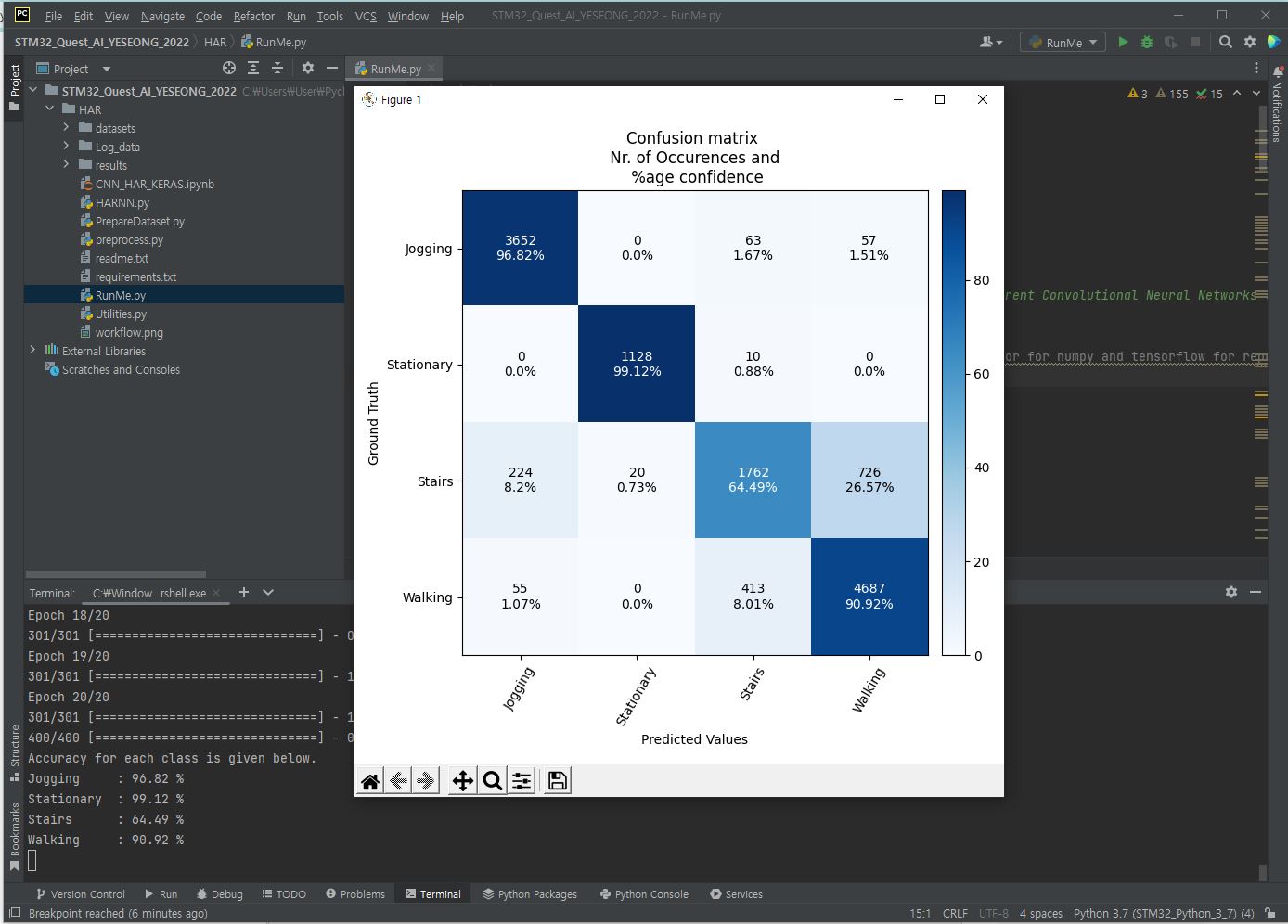Select the Pan axes tool
Viewport: 1288px width, 924px height.
pyautogui.click(x=462, y=781)
